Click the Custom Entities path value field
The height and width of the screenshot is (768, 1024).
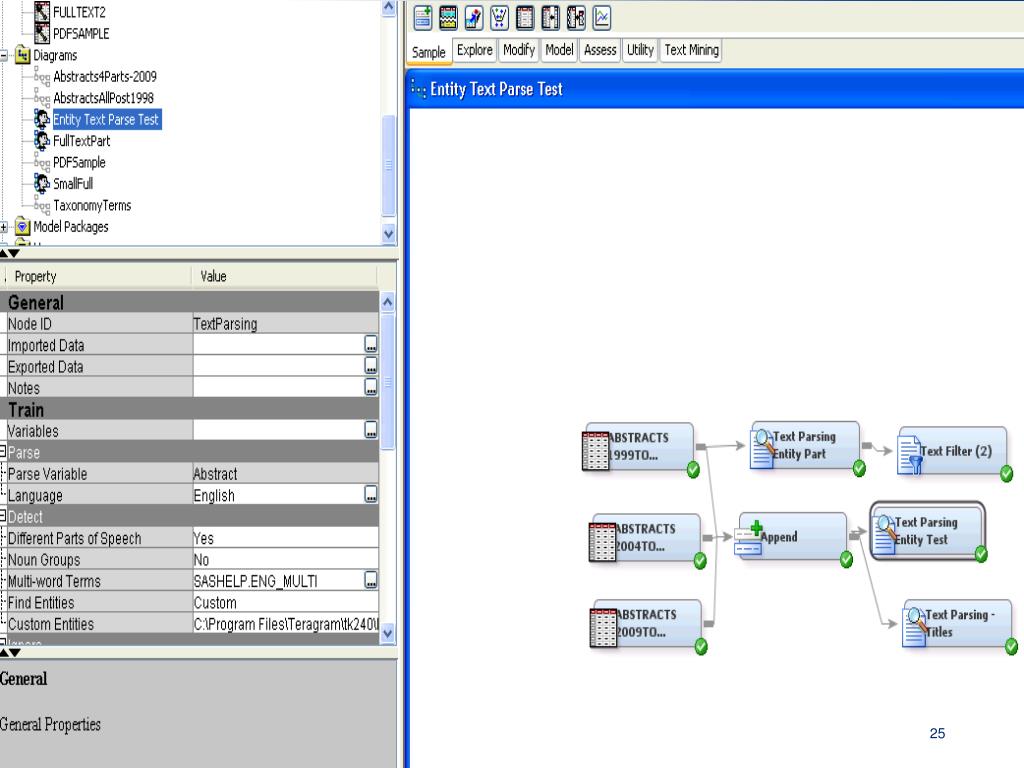coord(285,624)
